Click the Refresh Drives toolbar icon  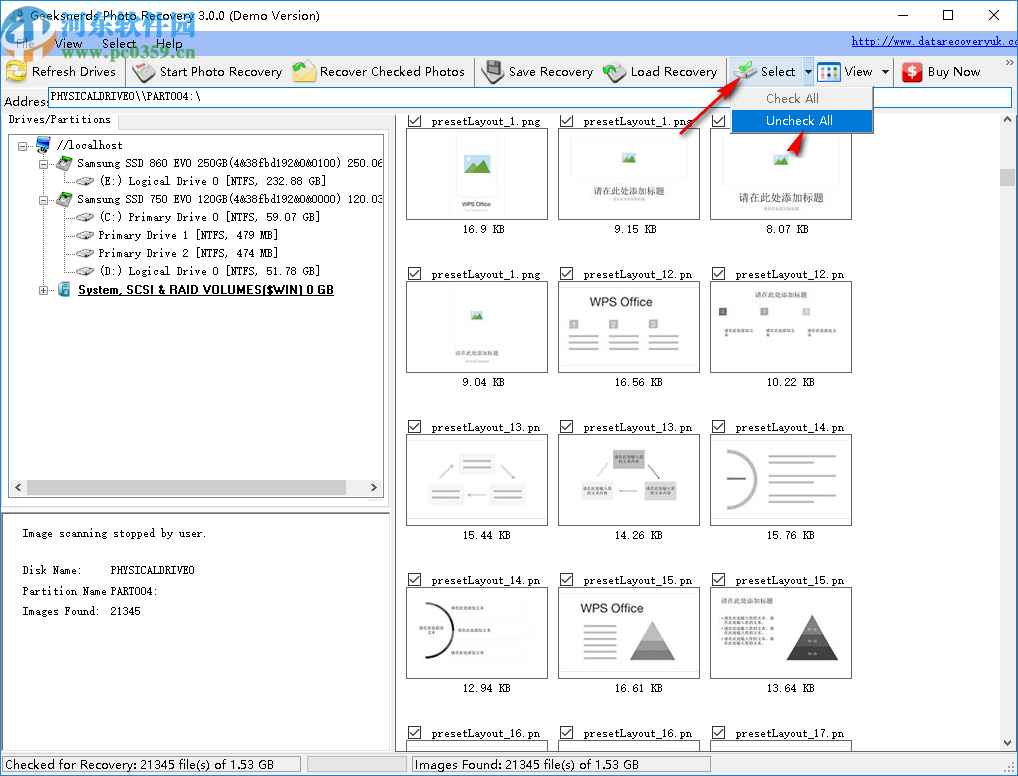16,71
